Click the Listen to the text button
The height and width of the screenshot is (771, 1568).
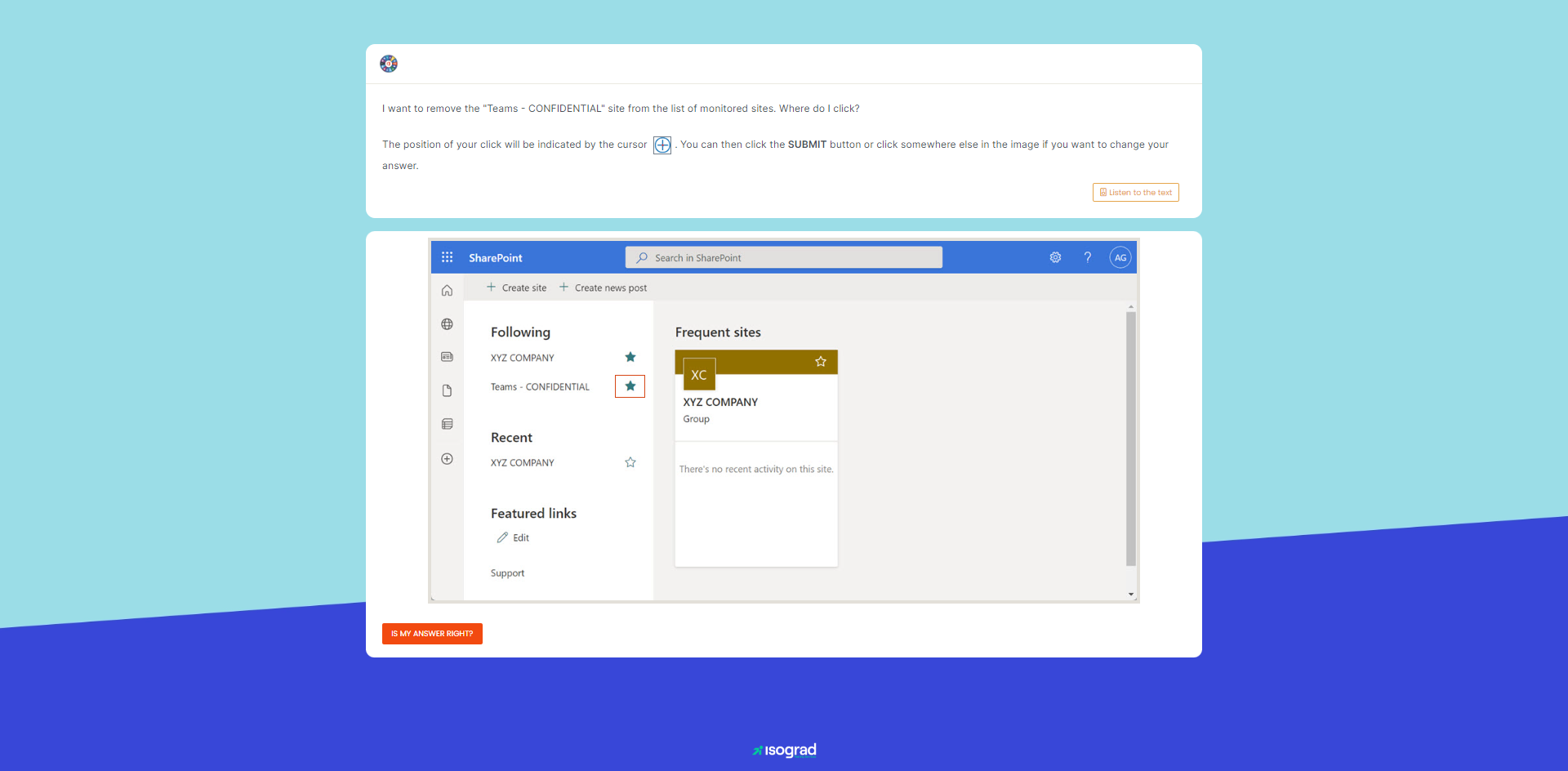click(1135, 193)
